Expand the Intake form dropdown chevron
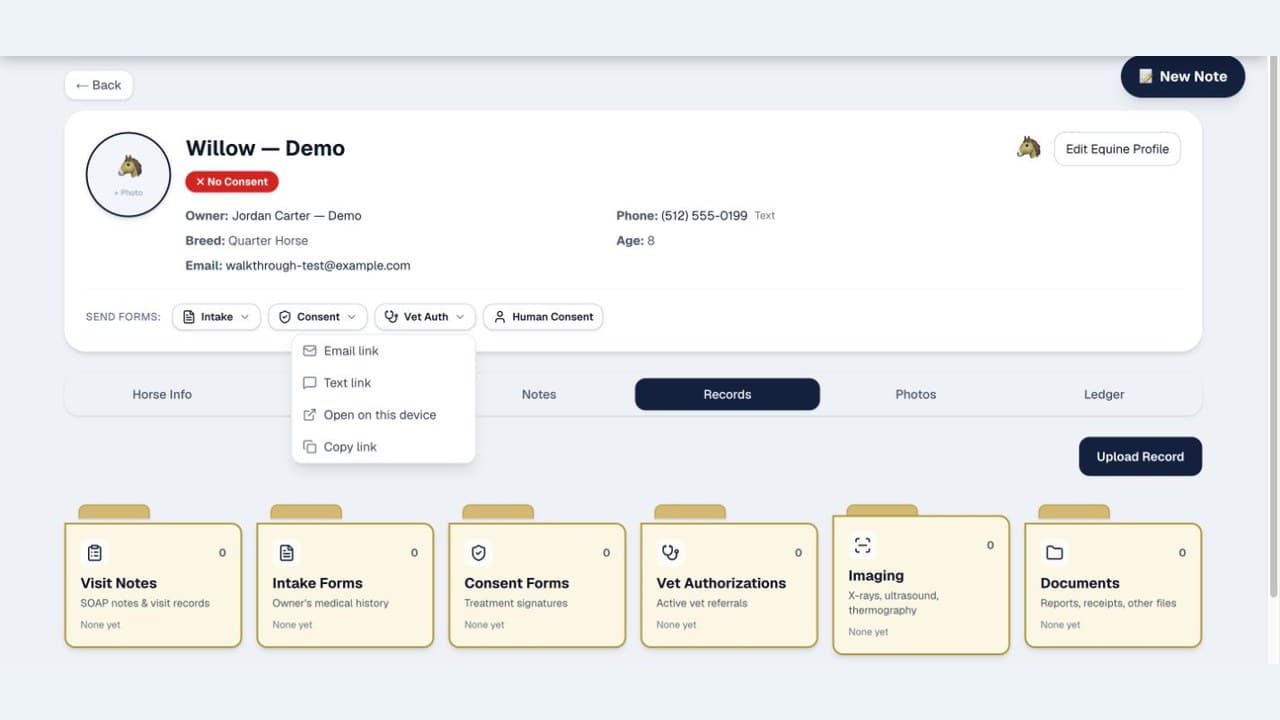This screenshot has height=720, width=1280. pos(245,317)
